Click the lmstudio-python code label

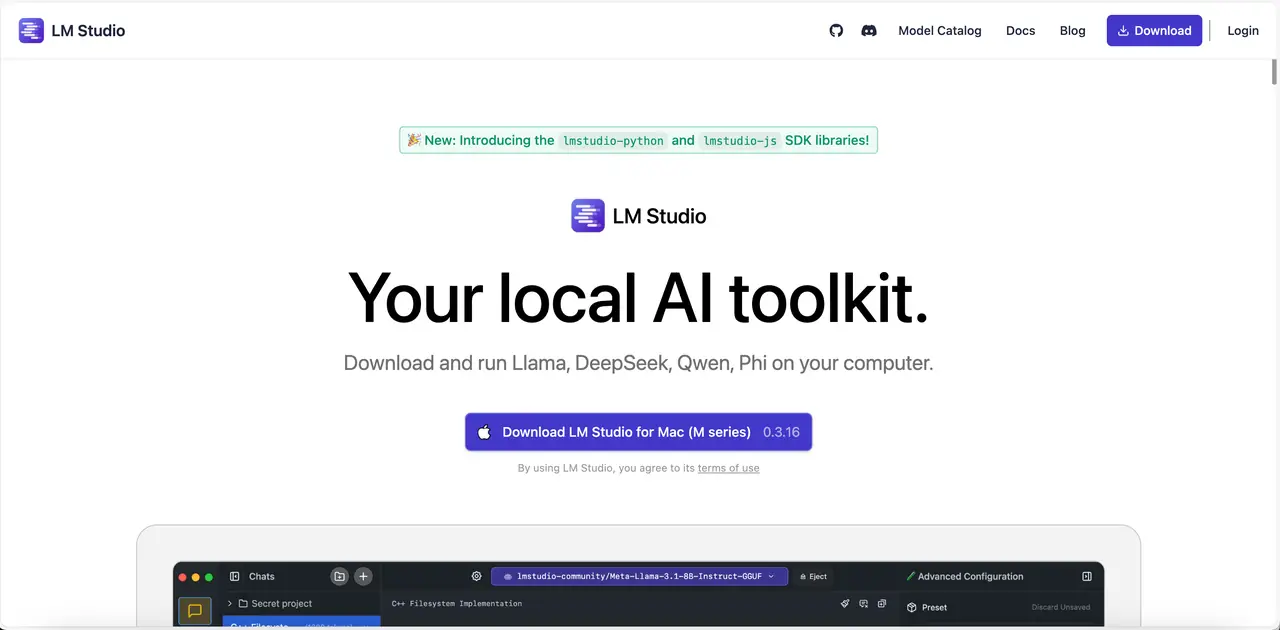coord(612,141)
